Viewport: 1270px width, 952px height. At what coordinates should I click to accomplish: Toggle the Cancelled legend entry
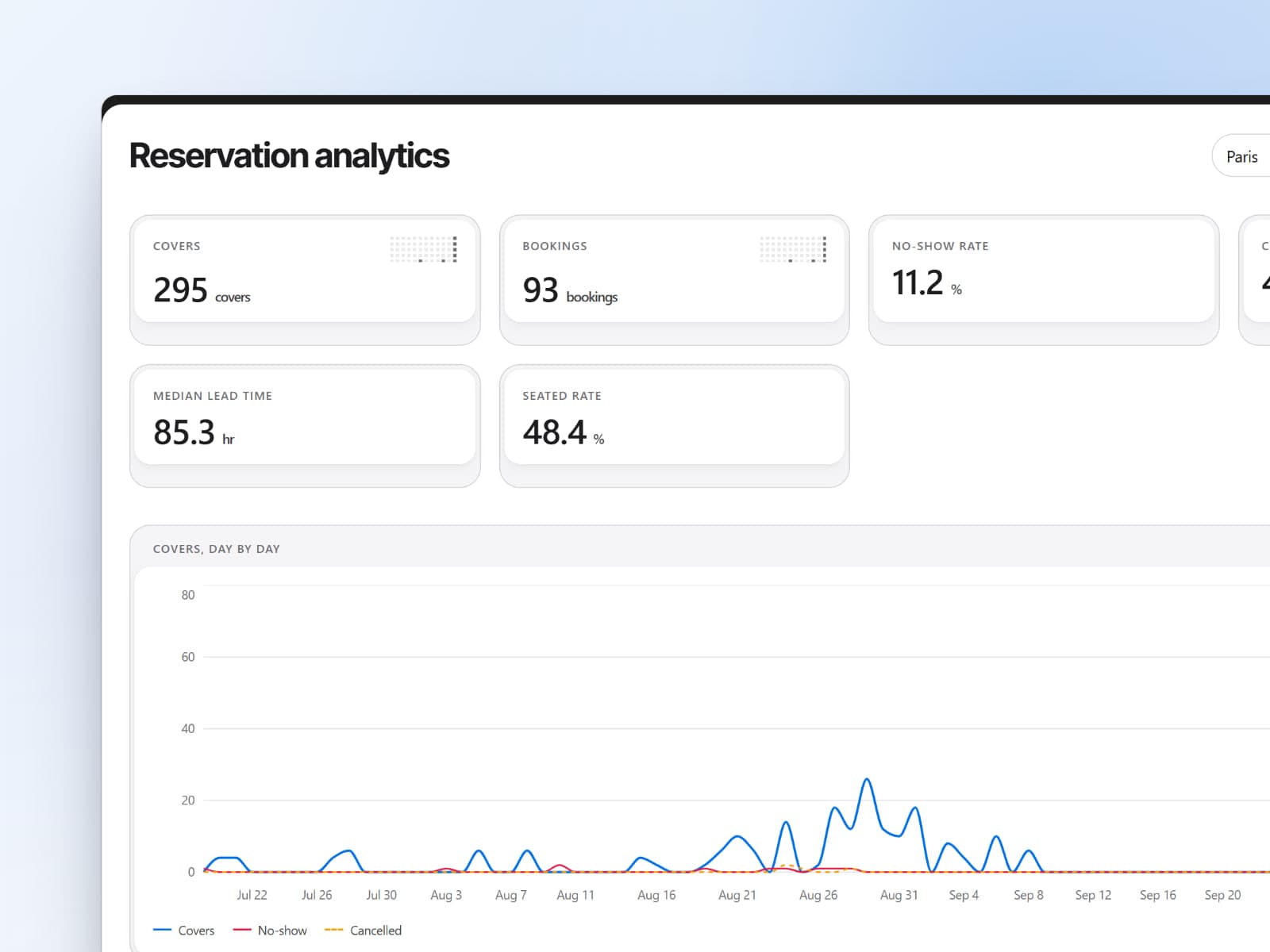(364, 931)
